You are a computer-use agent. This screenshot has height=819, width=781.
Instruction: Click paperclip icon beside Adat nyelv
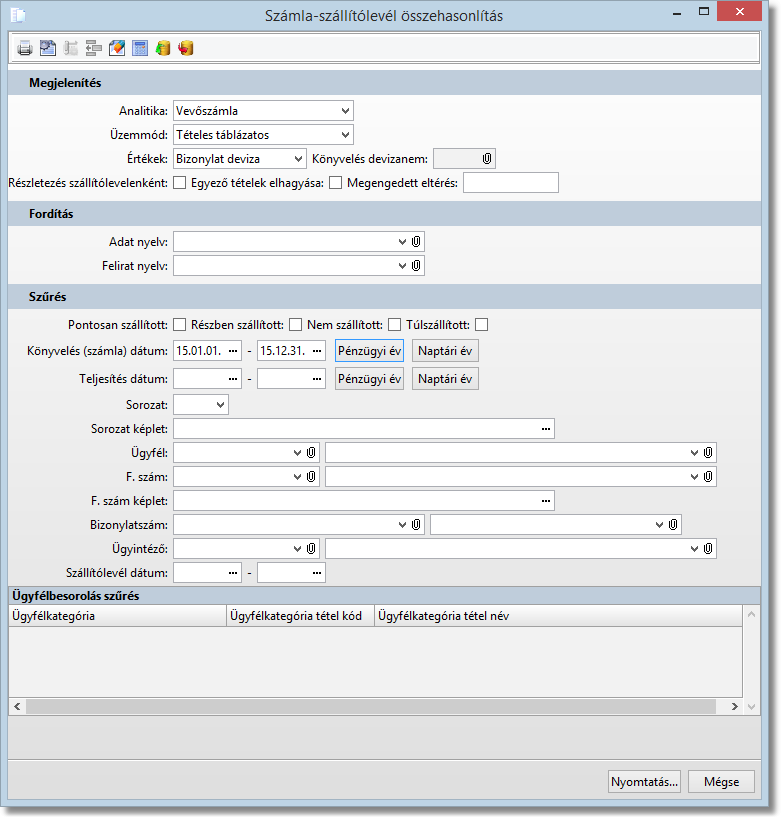[x=417, y=241]
